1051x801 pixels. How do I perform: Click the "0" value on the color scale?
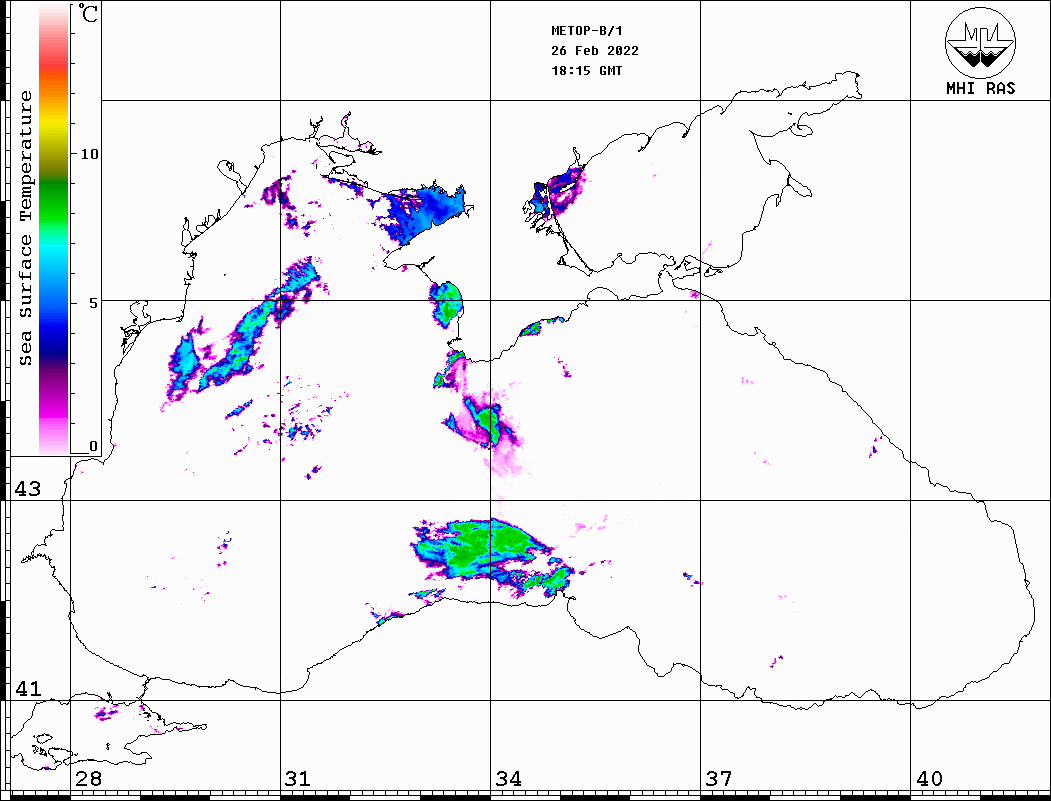point(93,446)
